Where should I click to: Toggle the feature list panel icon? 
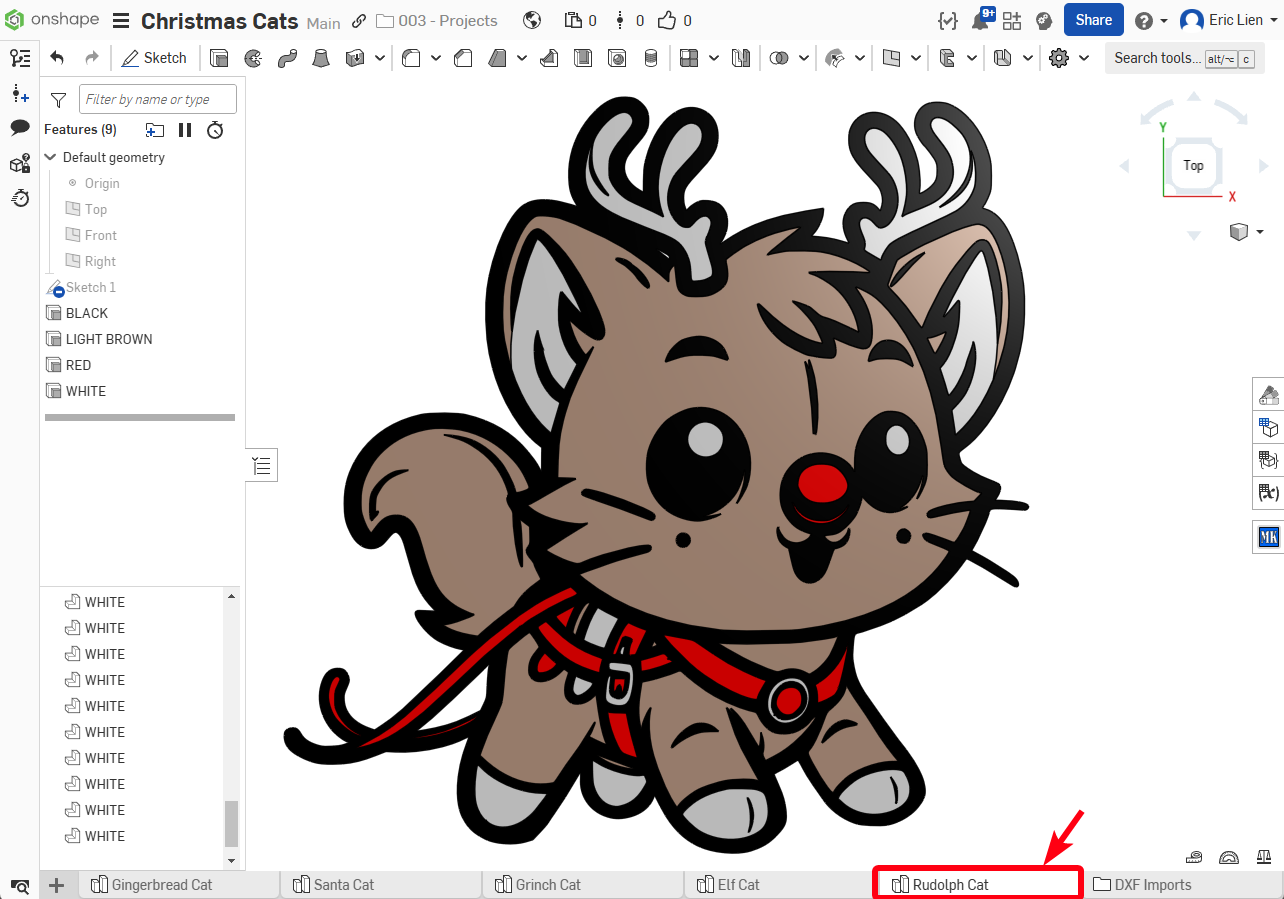tap(20, 58)
